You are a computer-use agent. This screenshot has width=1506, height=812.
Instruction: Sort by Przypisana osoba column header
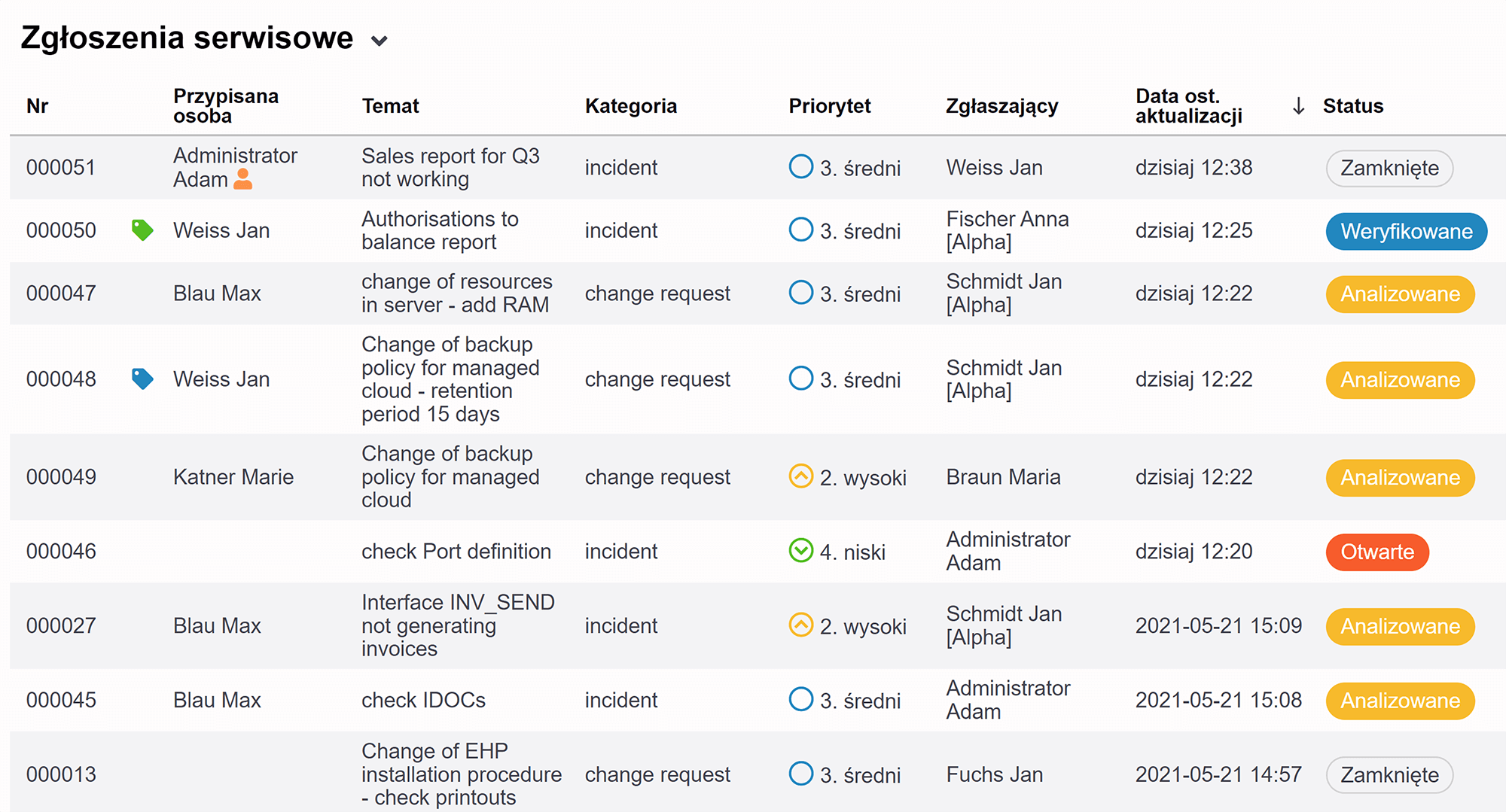pos(226,106)
